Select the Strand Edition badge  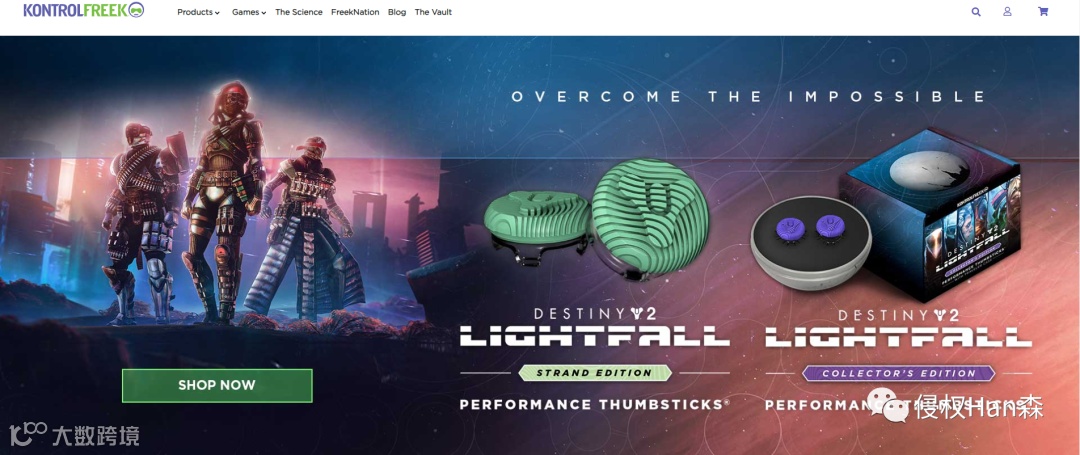(595, 372)
